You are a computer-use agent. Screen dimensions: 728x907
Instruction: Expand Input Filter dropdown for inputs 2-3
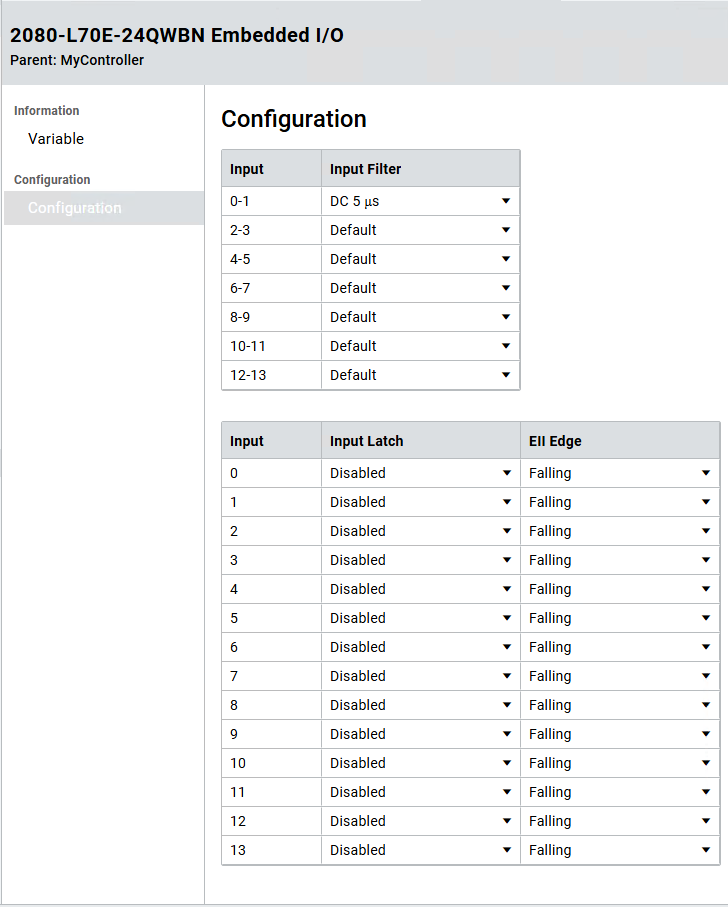(x=420, y=230)
